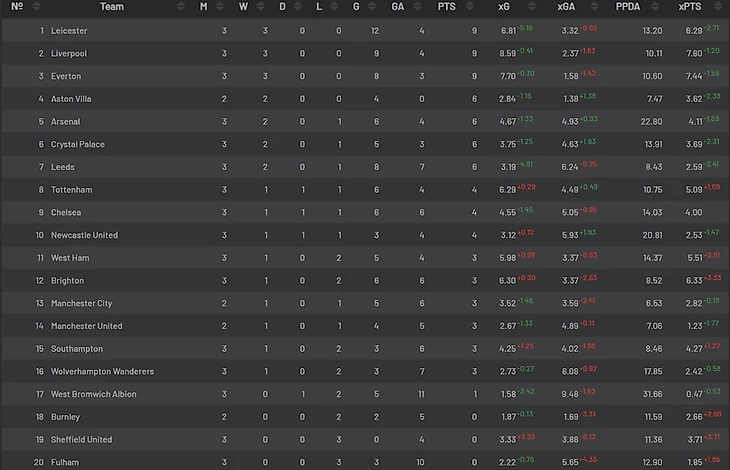
Task: Sort the table by the PTS column
Action: (x=445, y=7)
